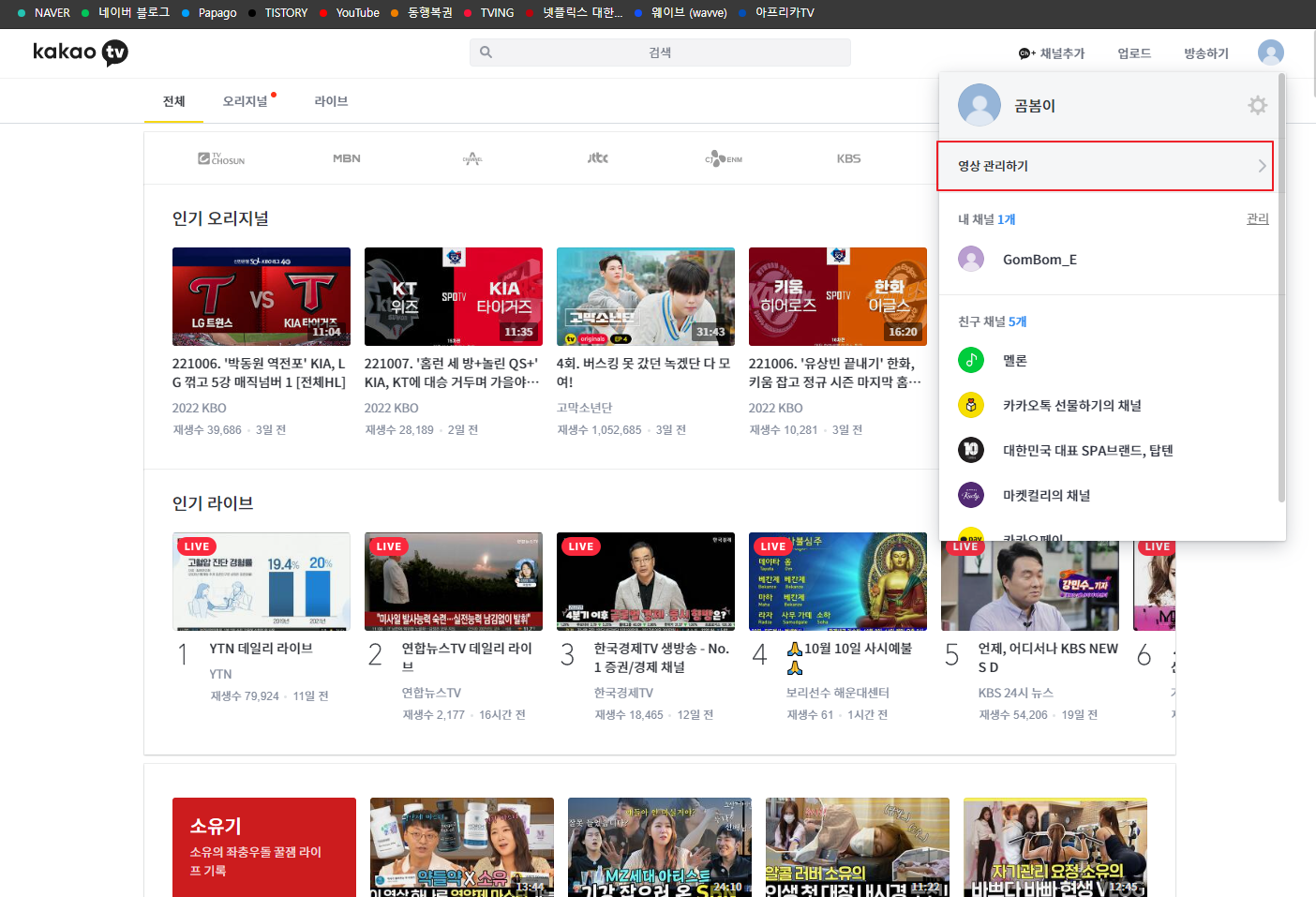Click 곰봄이 profile name

1035,106
